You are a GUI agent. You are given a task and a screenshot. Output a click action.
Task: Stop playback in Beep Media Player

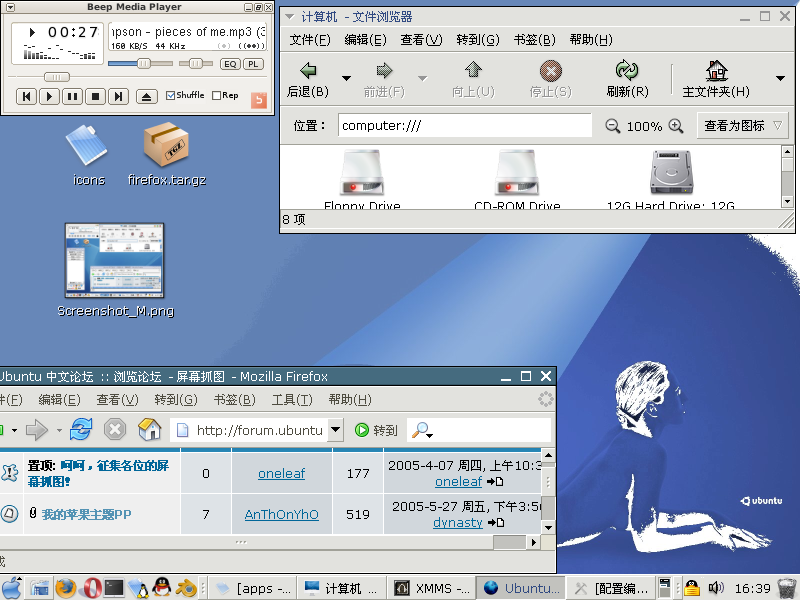[95, 96]
